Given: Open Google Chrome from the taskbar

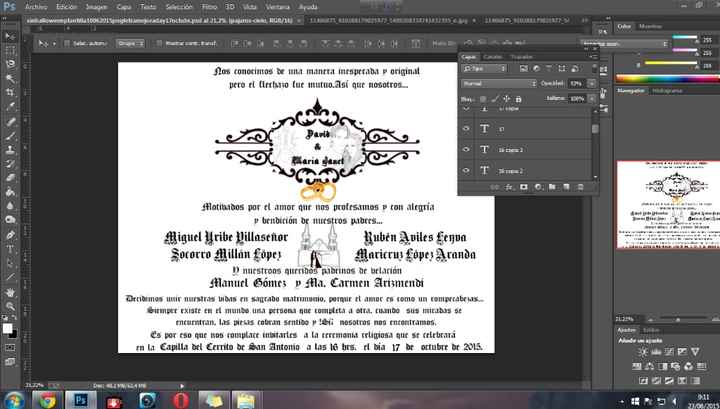Looking at the screenshot, I should click(47, 400).
